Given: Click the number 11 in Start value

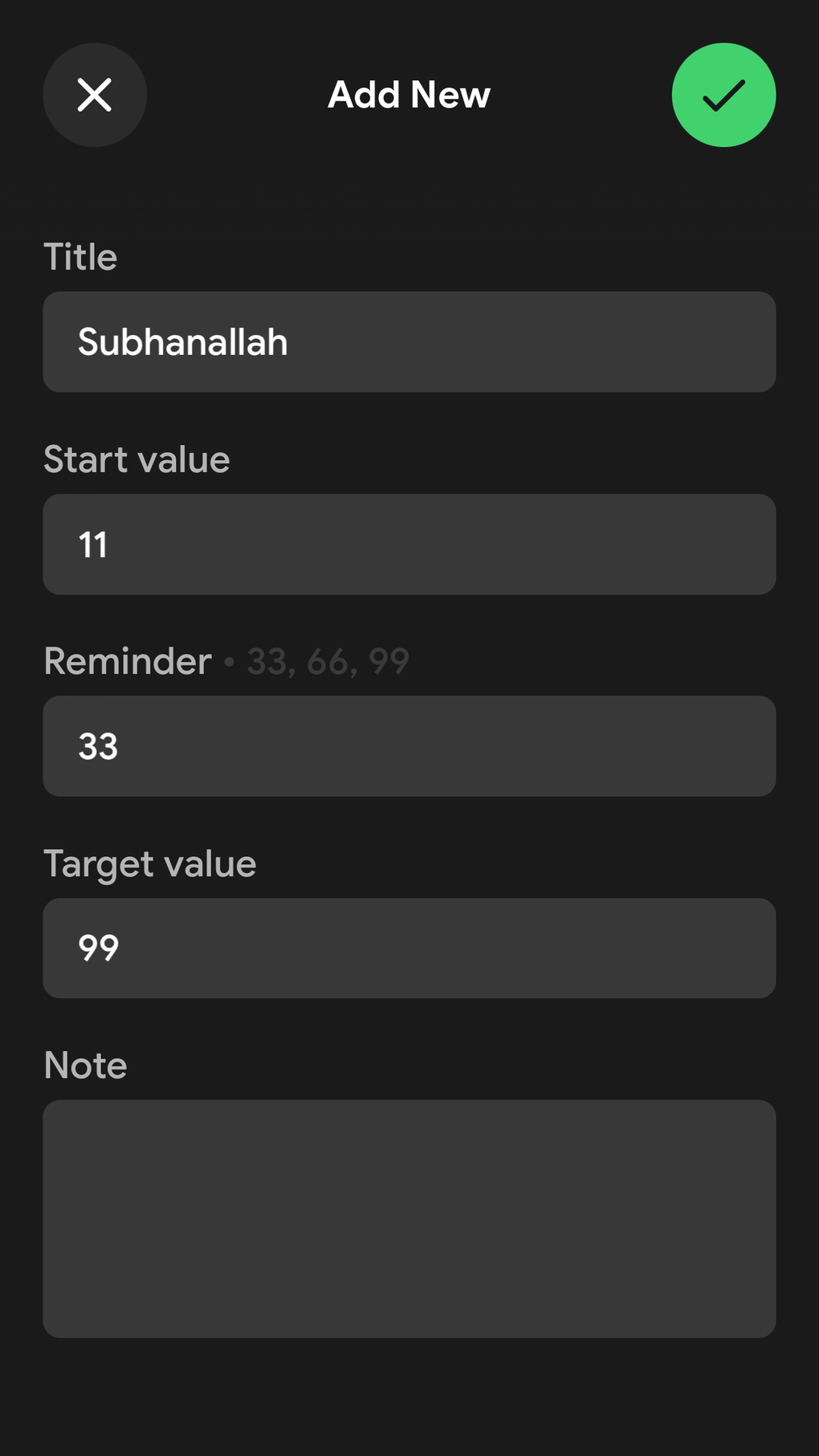Looking at the screenshot, I should click(93, 544).
